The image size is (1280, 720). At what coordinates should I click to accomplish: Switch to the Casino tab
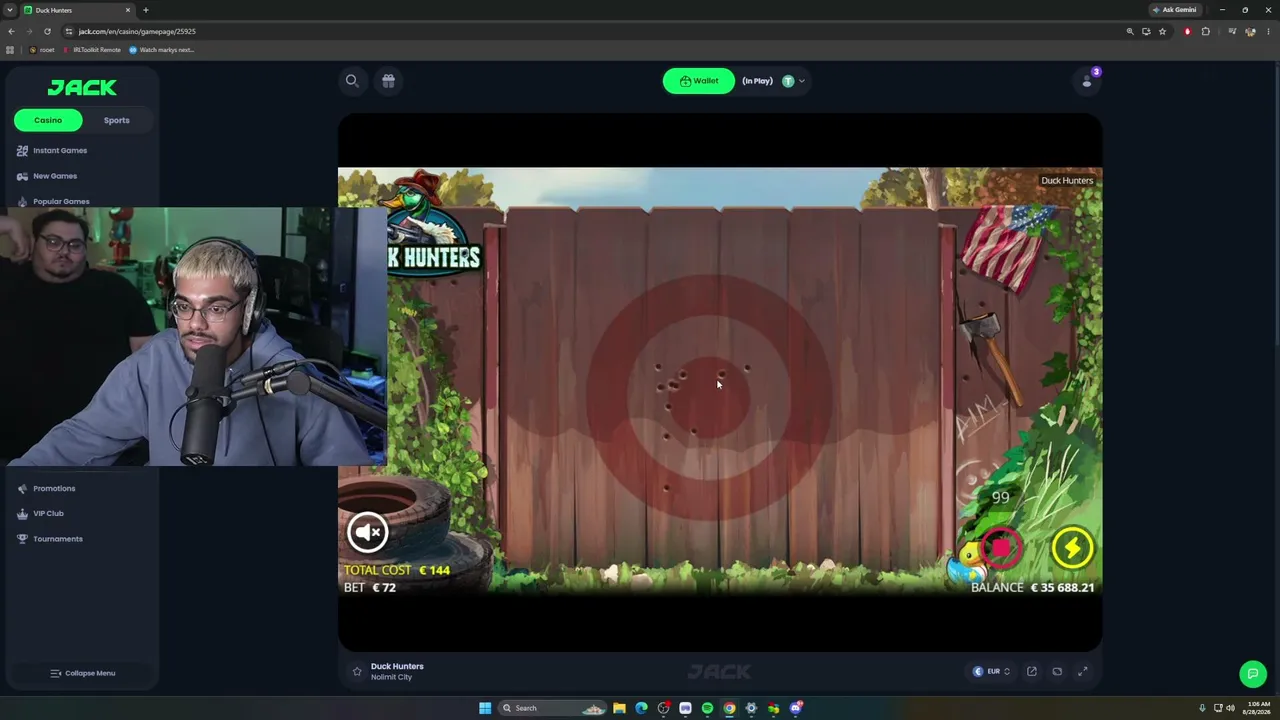tap(48, 120)
